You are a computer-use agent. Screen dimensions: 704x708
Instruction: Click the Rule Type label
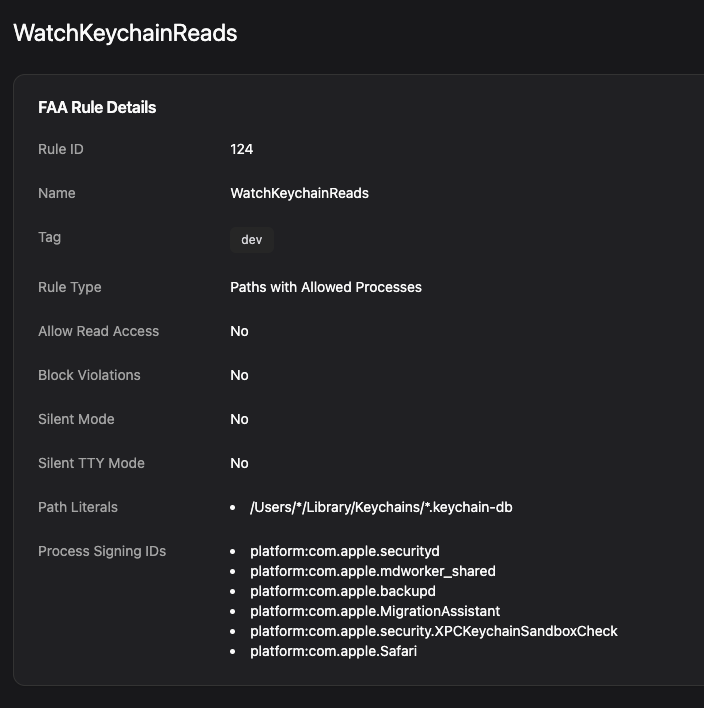click(x=70, y=287)
